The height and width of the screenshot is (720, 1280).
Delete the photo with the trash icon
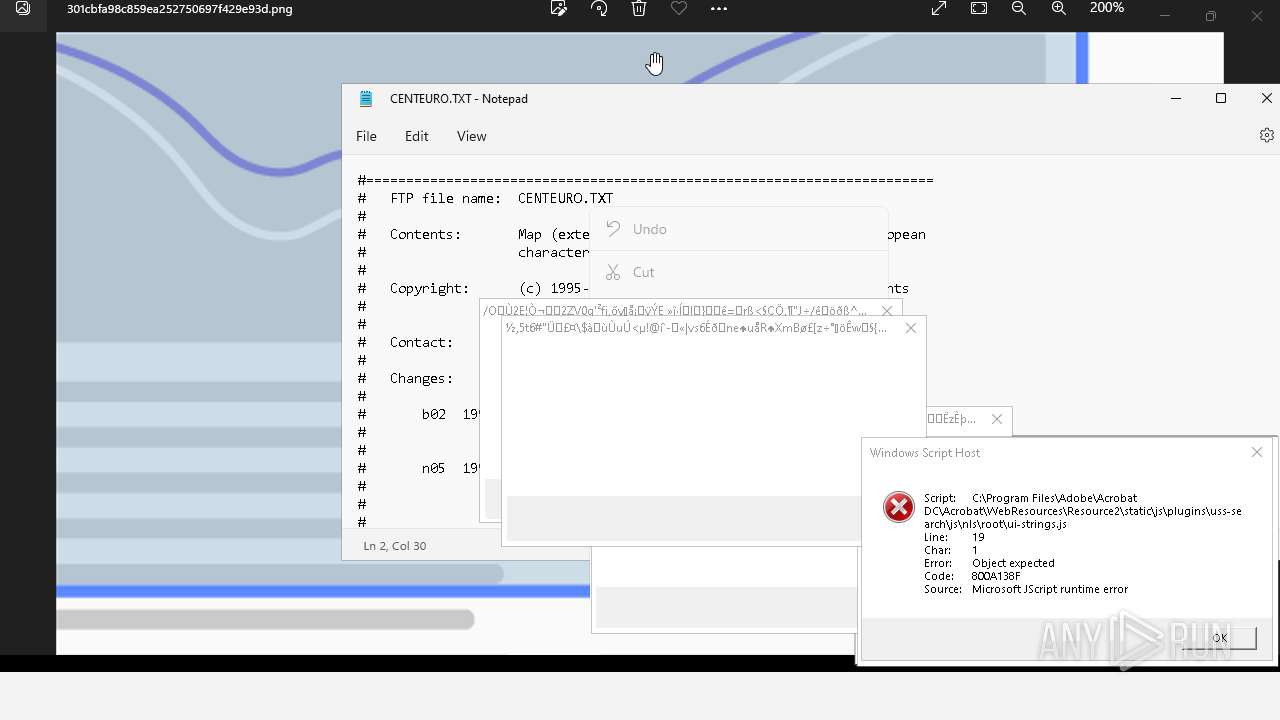639,9
